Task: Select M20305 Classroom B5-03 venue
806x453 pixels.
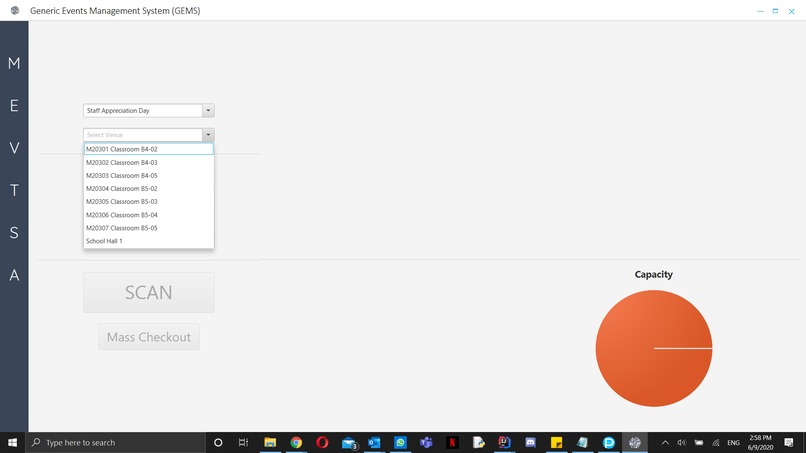Action: tap(149, 202)
